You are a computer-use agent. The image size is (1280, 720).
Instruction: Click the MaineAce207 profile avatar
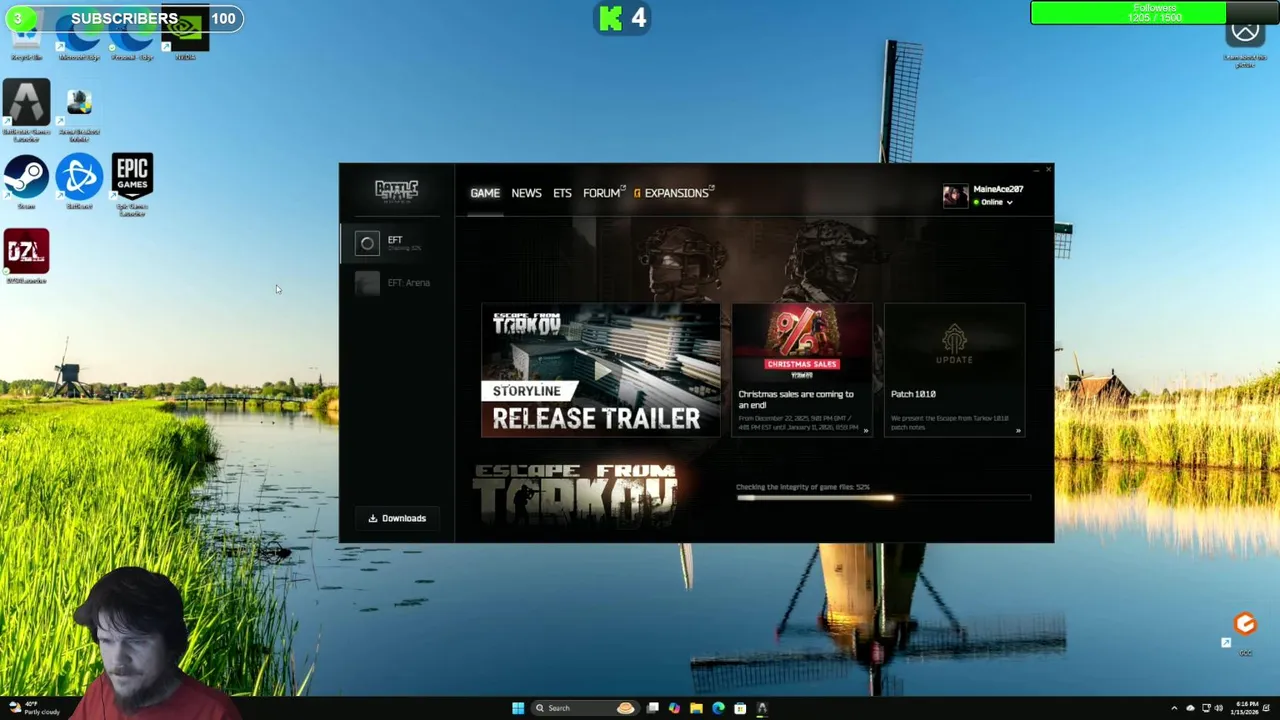coord(955,195)
